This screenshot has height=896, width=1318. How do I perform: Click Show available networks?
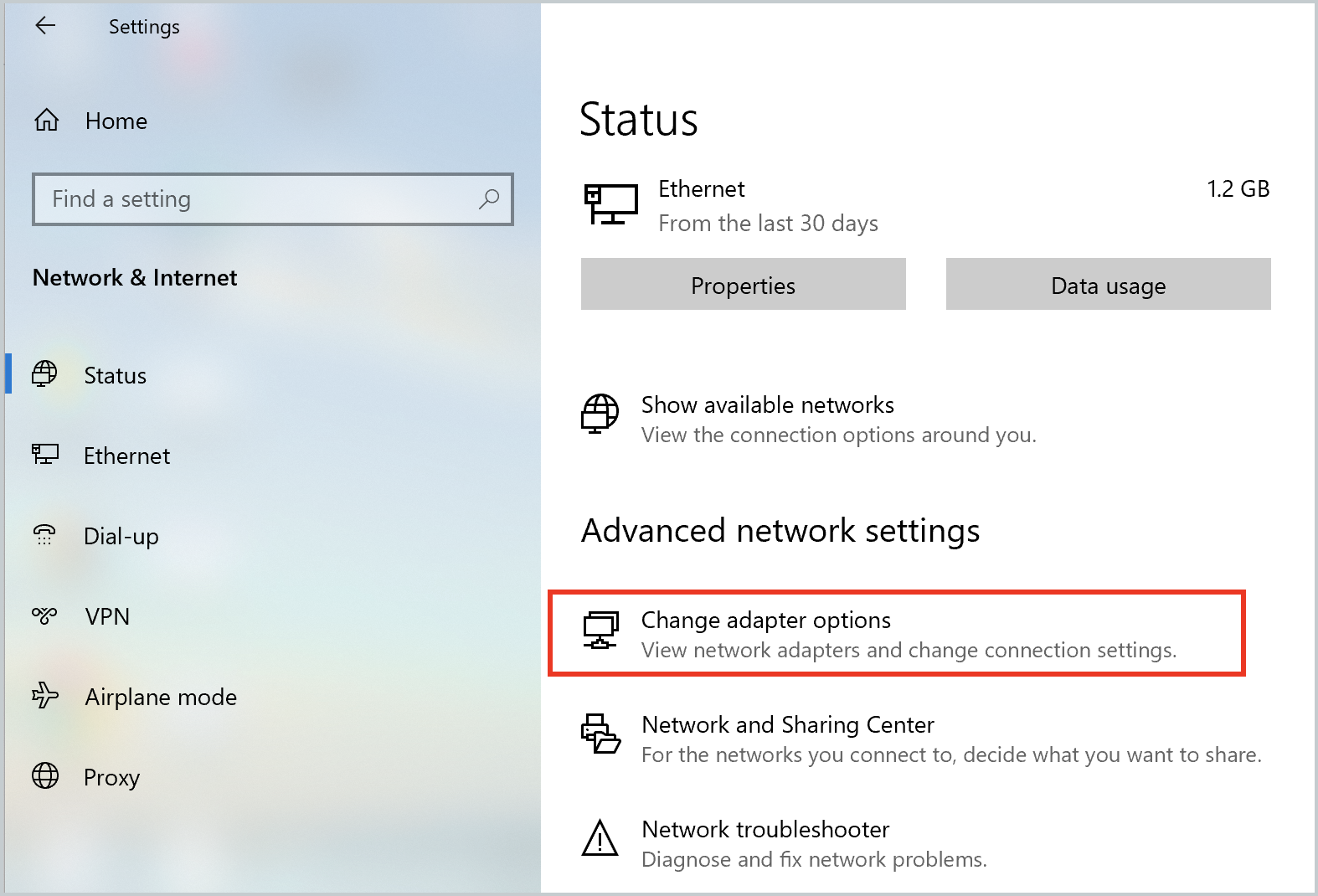[x=767, y=405]
